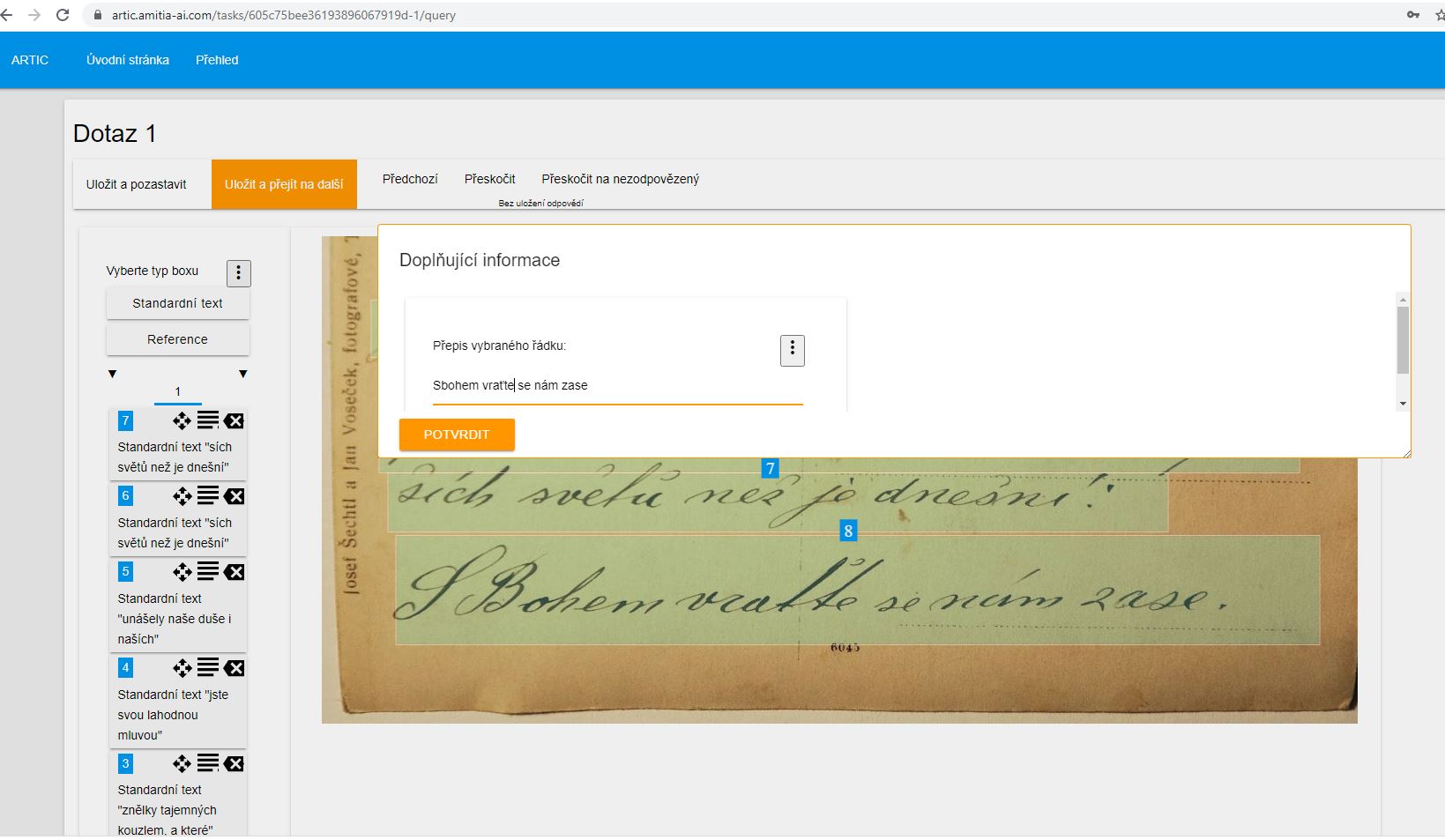Open three-dot menu beside Přepis vybraného řádku
Image resolution: width=1445 pixels, height=840 pixels.
pos(793,350)
